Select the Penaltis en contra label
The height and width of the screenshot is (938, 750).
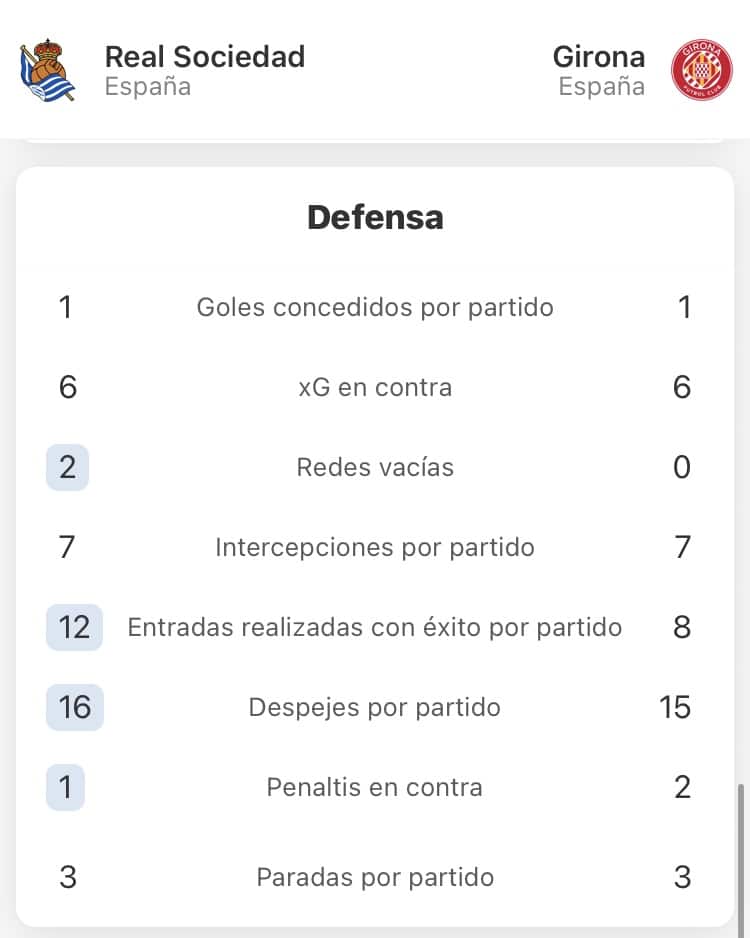point(375,787)
